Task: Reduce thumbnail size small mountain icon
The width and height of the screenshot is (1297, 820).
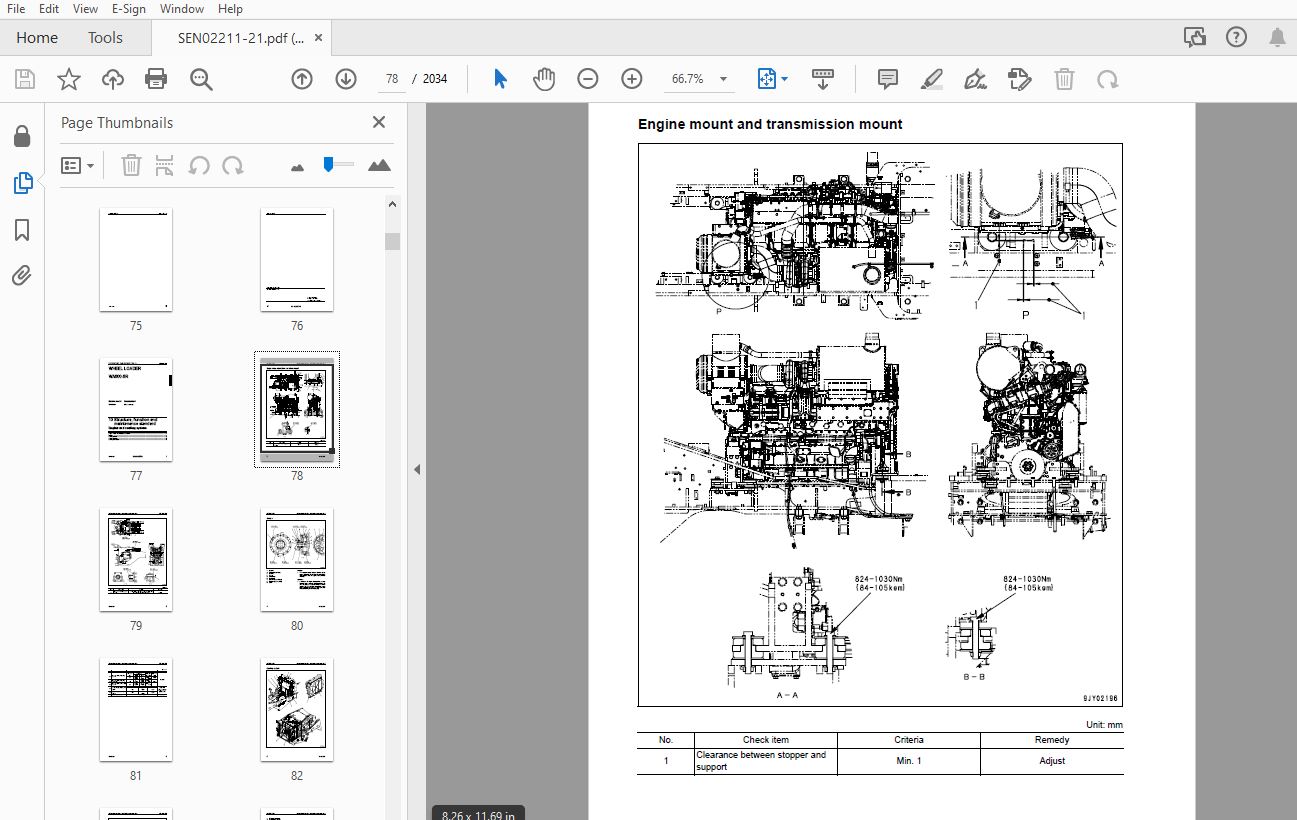Action: click(297, 167)
